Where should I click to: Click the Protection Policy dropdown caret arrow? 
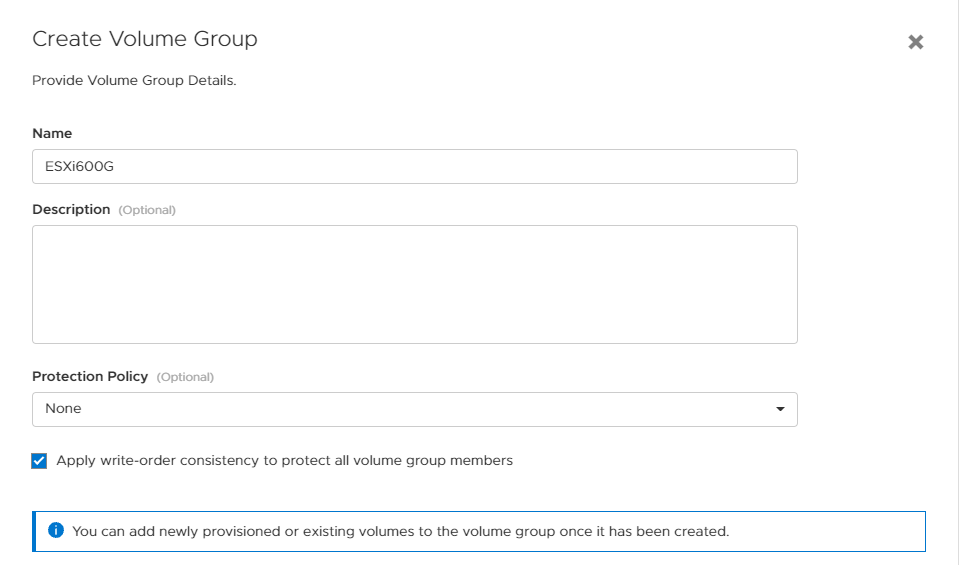(780, 409)
